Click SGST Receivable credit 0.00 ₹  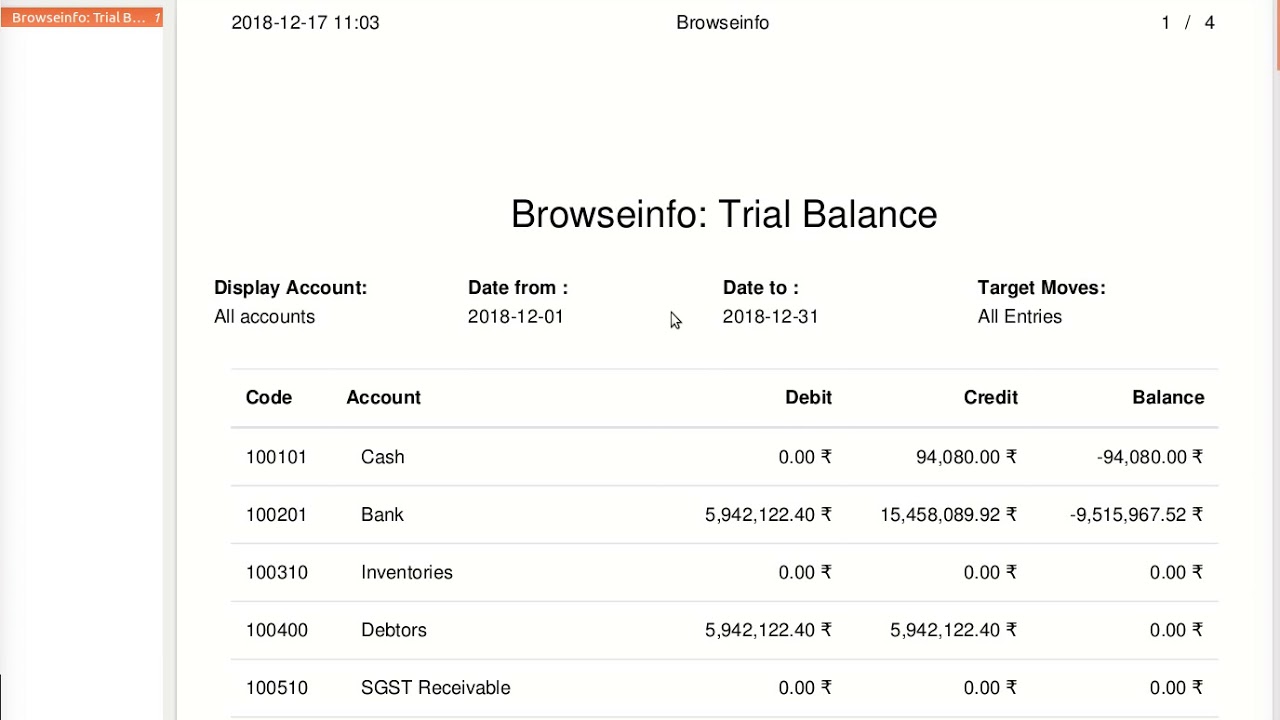pyautogui.click(x=990, y=688)
